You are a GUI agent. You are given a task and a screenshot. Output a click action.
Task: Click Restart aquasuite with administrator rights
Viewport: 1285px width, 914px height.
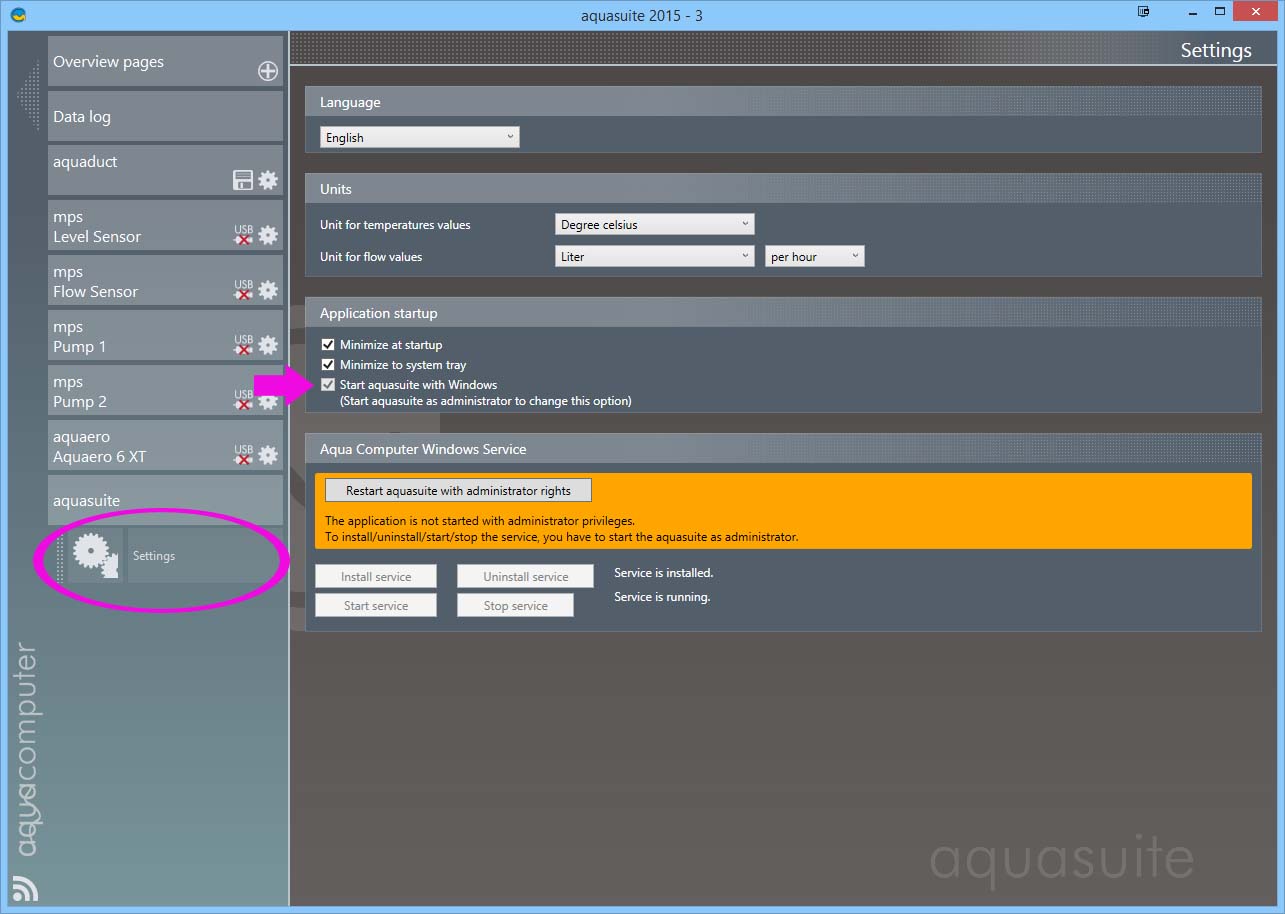458,490
